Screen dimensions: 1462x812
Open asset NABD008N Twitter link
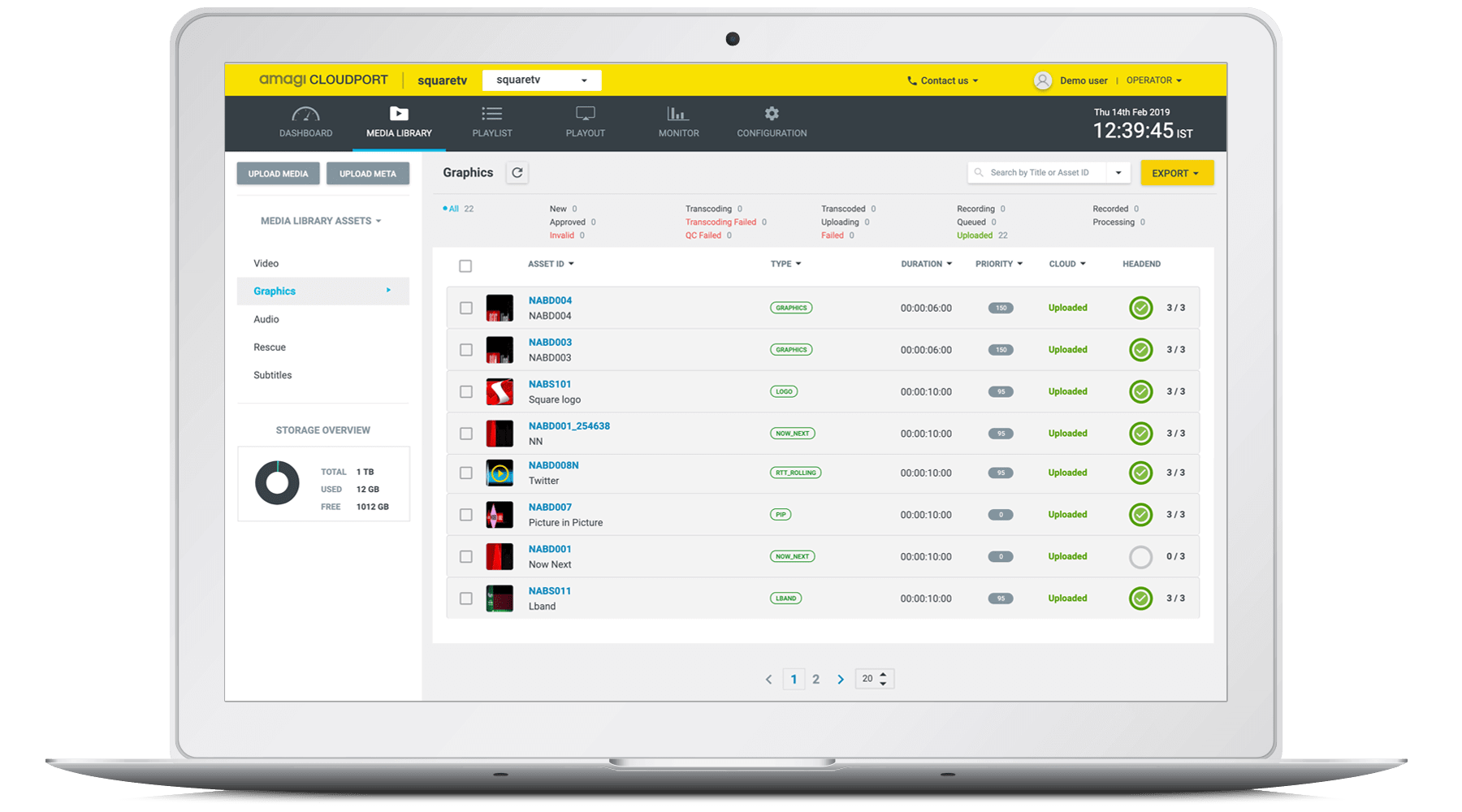pyautogui.click(x=556, y=465)
